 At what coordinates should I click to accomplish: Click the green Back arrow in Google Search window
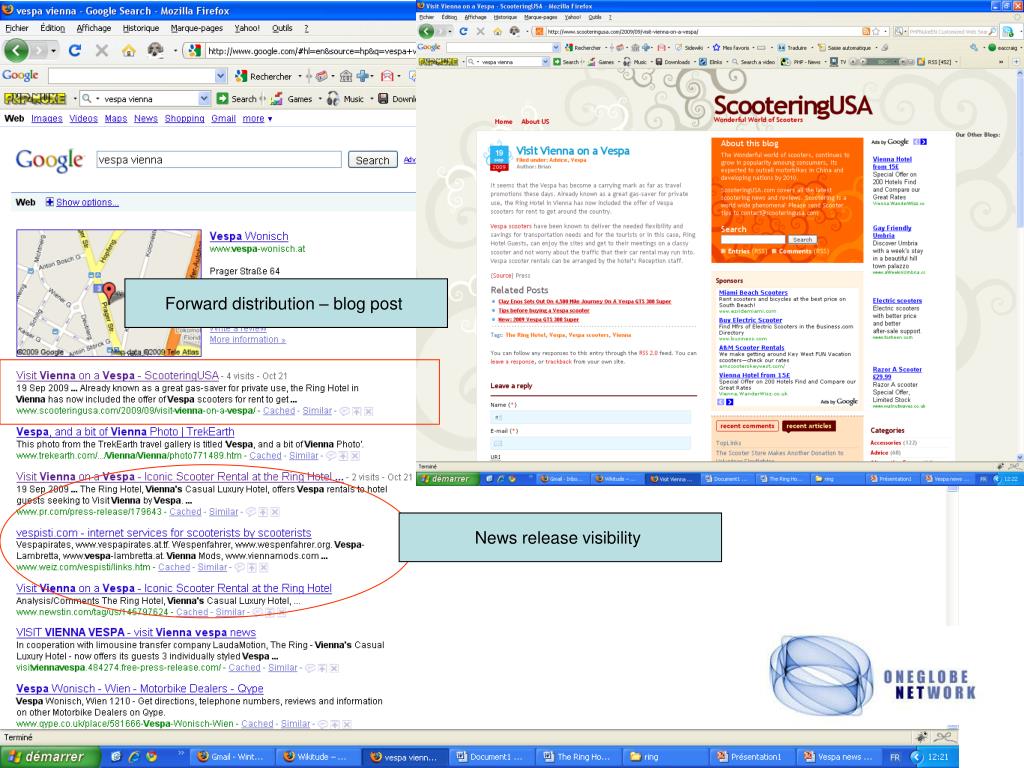(x=16, y=50)
